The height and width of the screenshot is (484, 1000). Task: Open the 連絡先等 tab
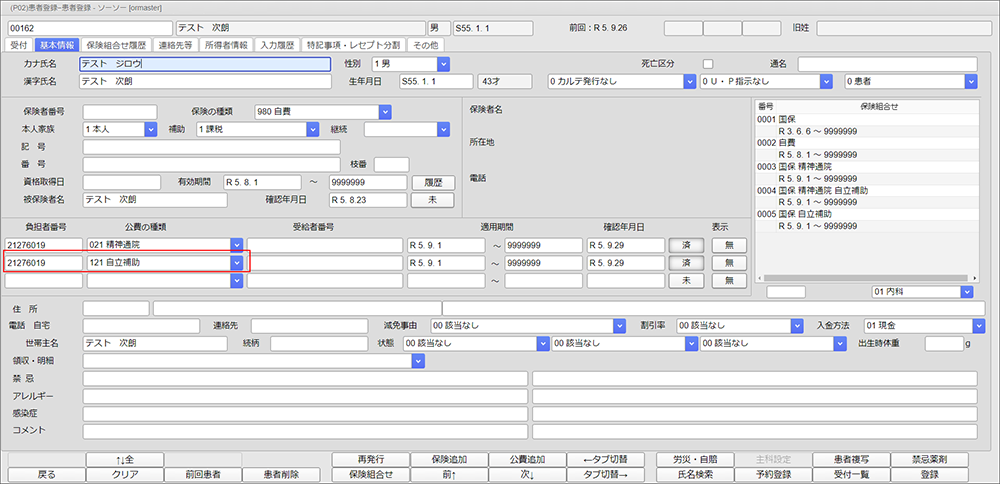pos(177,45)
